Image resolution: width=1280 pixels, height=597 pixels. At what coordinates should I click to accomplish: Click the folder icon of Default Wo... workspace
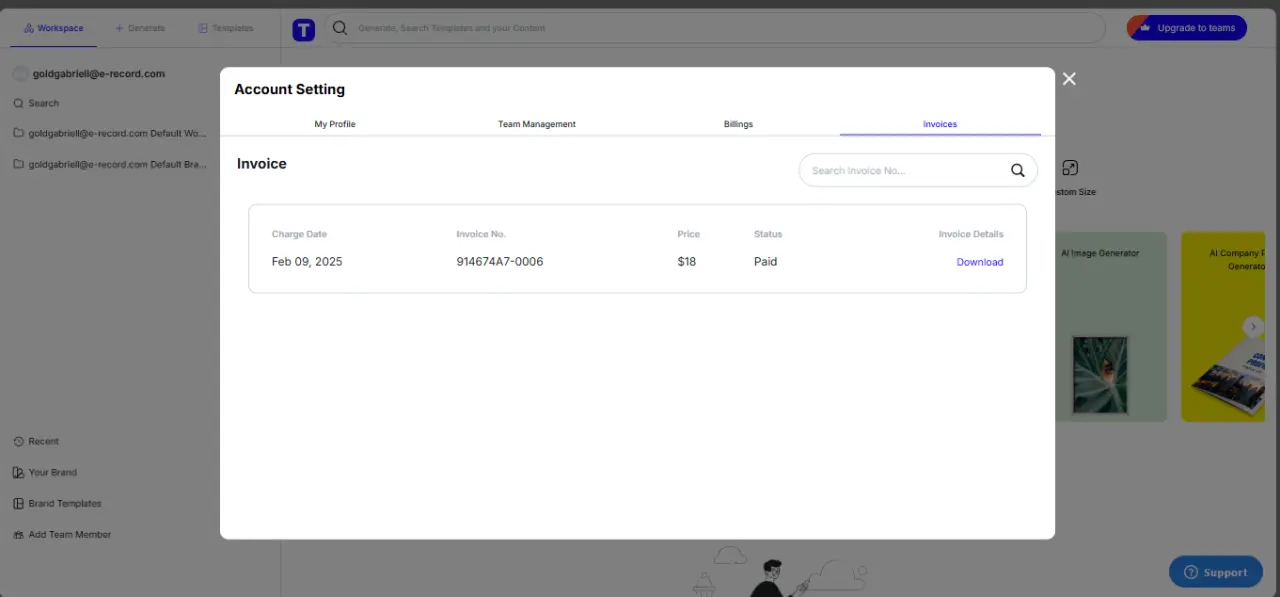pos(19,133)
